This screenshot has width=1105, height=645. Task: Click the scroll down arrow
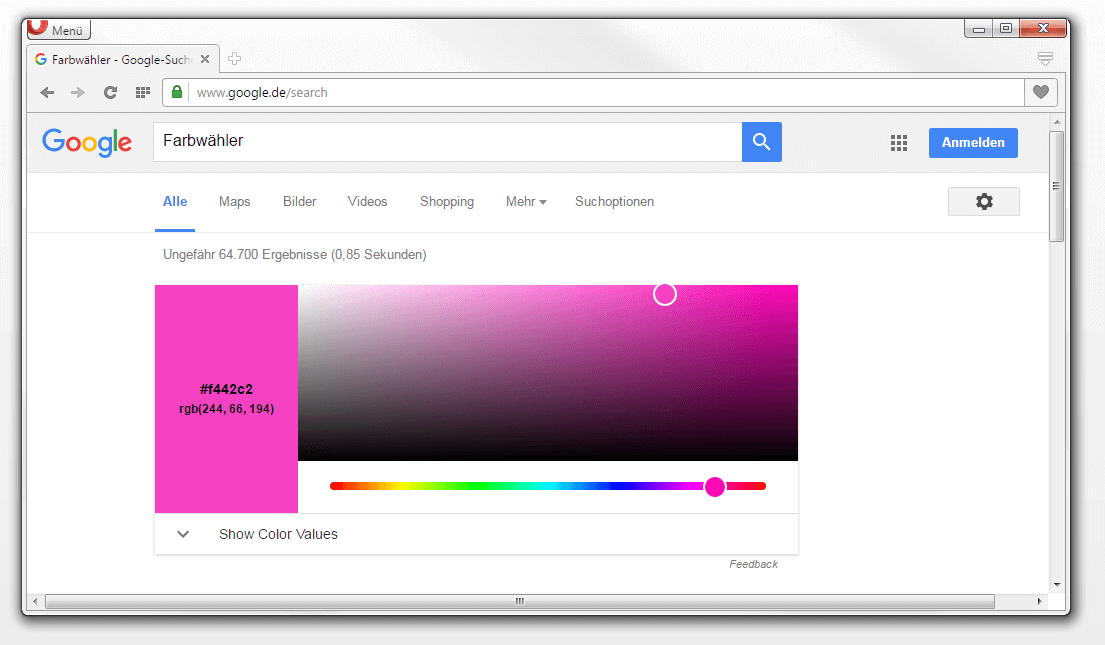[x=1056, y=584]
